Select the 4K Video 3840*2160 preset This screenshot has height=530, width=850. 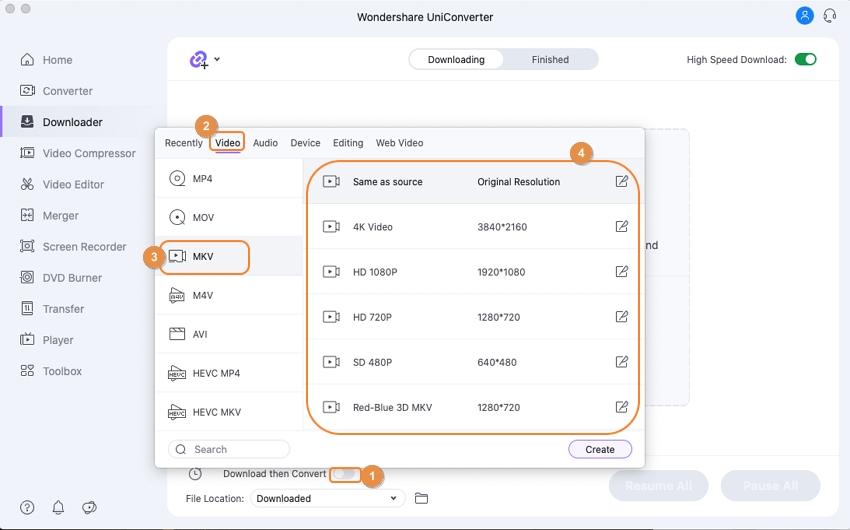coord(474,227)
